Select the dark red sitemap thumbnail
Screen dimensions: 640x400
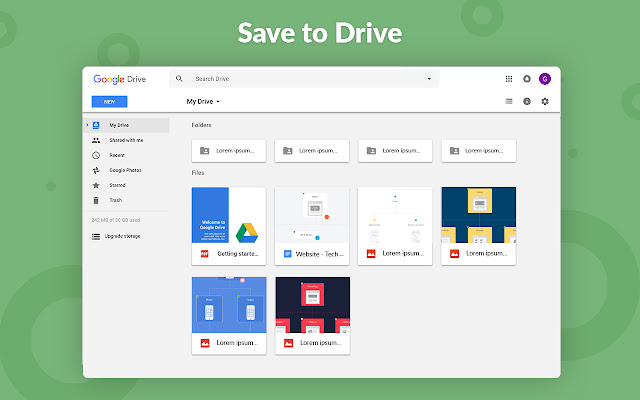click(313, 305)
